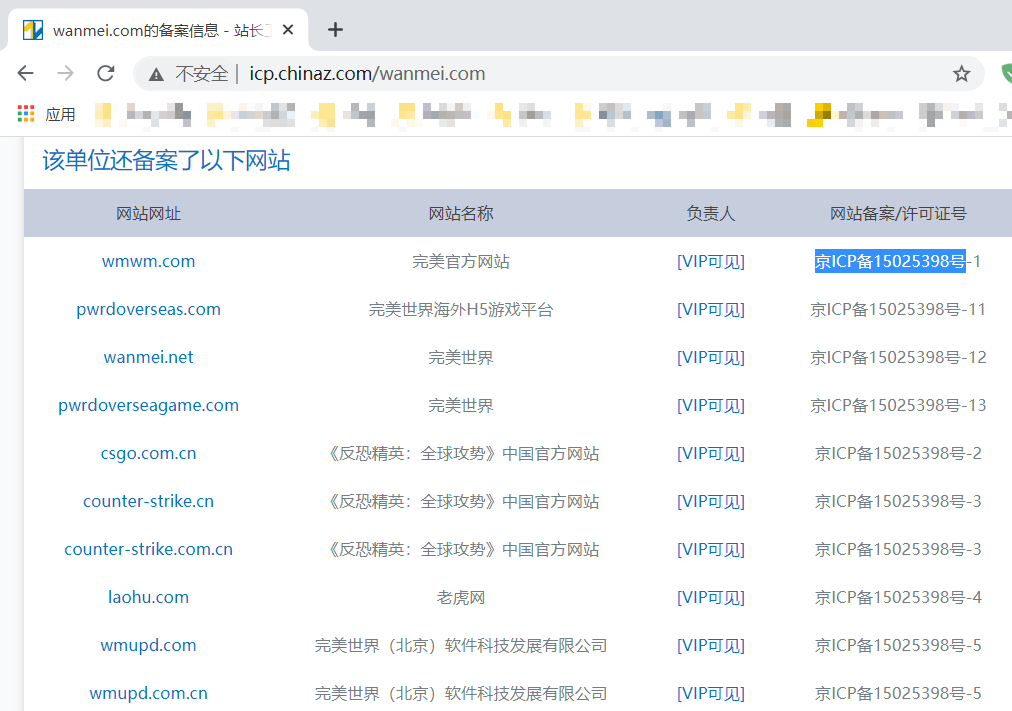Viewport: 1012px width, 711px height.
Task: Click [VIP可见] in the counter-strike.cn row
Action: 711,501
